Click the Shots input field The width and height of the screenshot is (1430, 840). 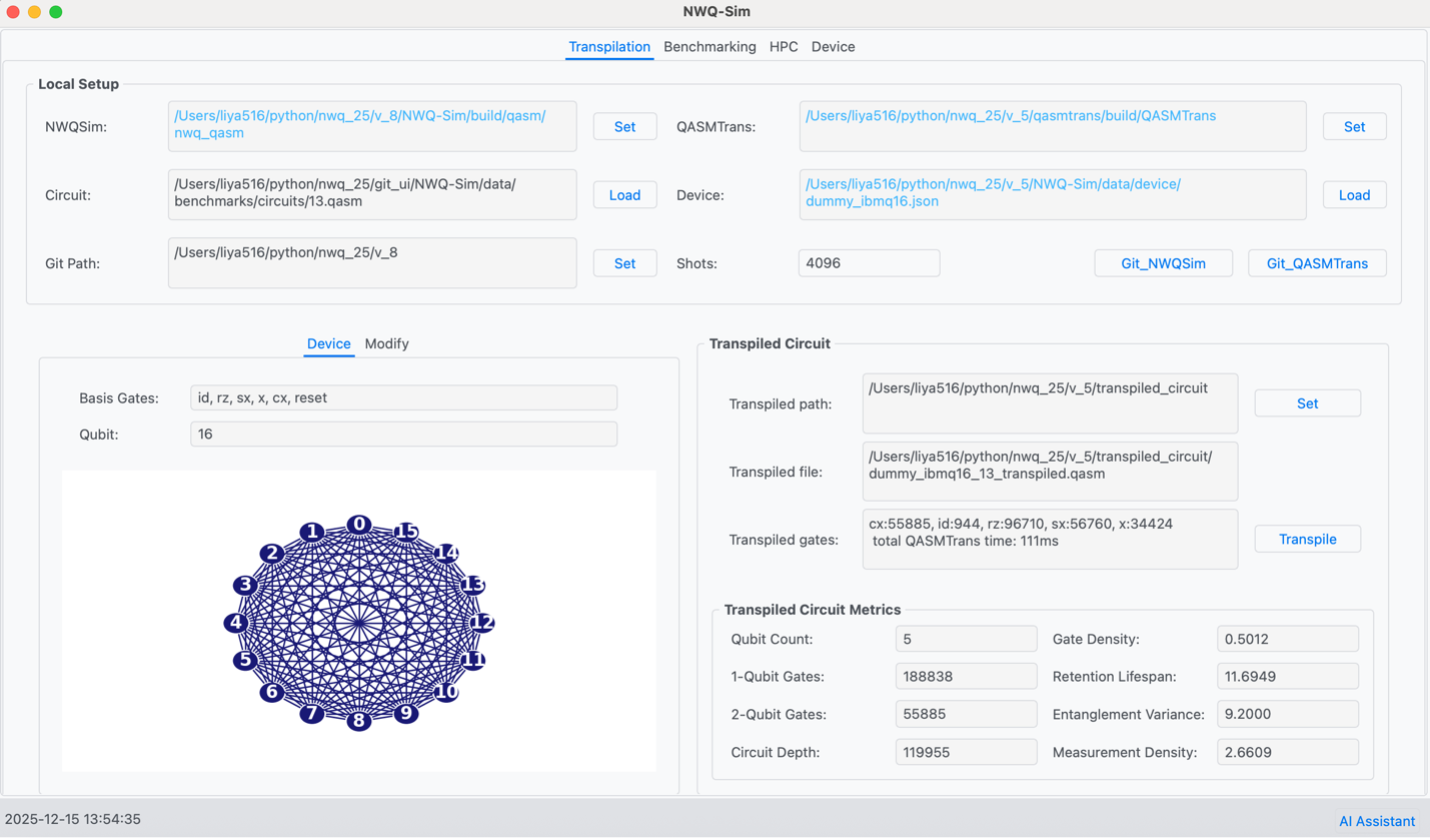[868, 264]
